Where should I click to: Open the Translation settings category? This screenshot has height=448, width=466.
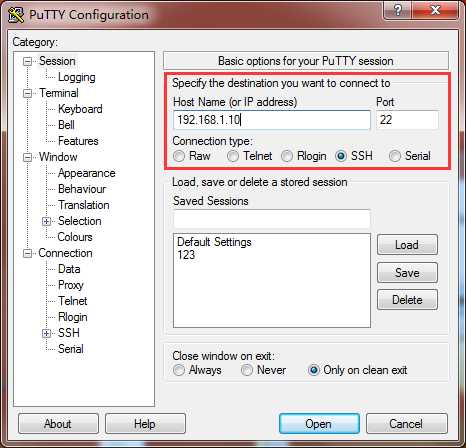point(83,205)
